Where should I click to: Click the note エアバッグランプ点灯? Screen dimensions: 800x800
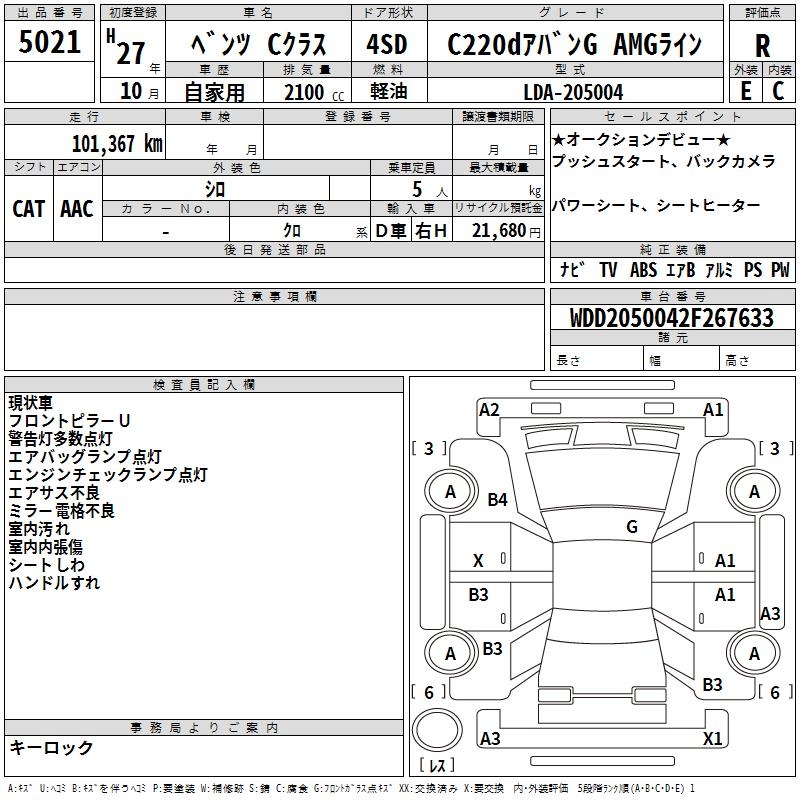pos(85,456)
